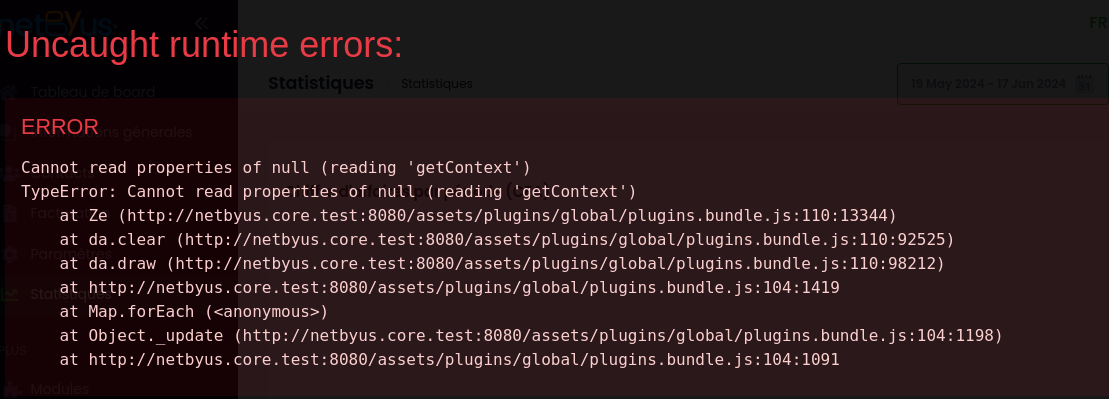Click the calendar icon showing 31
Viewport: 1109px width, 399px height.
tap(1084, 84)
